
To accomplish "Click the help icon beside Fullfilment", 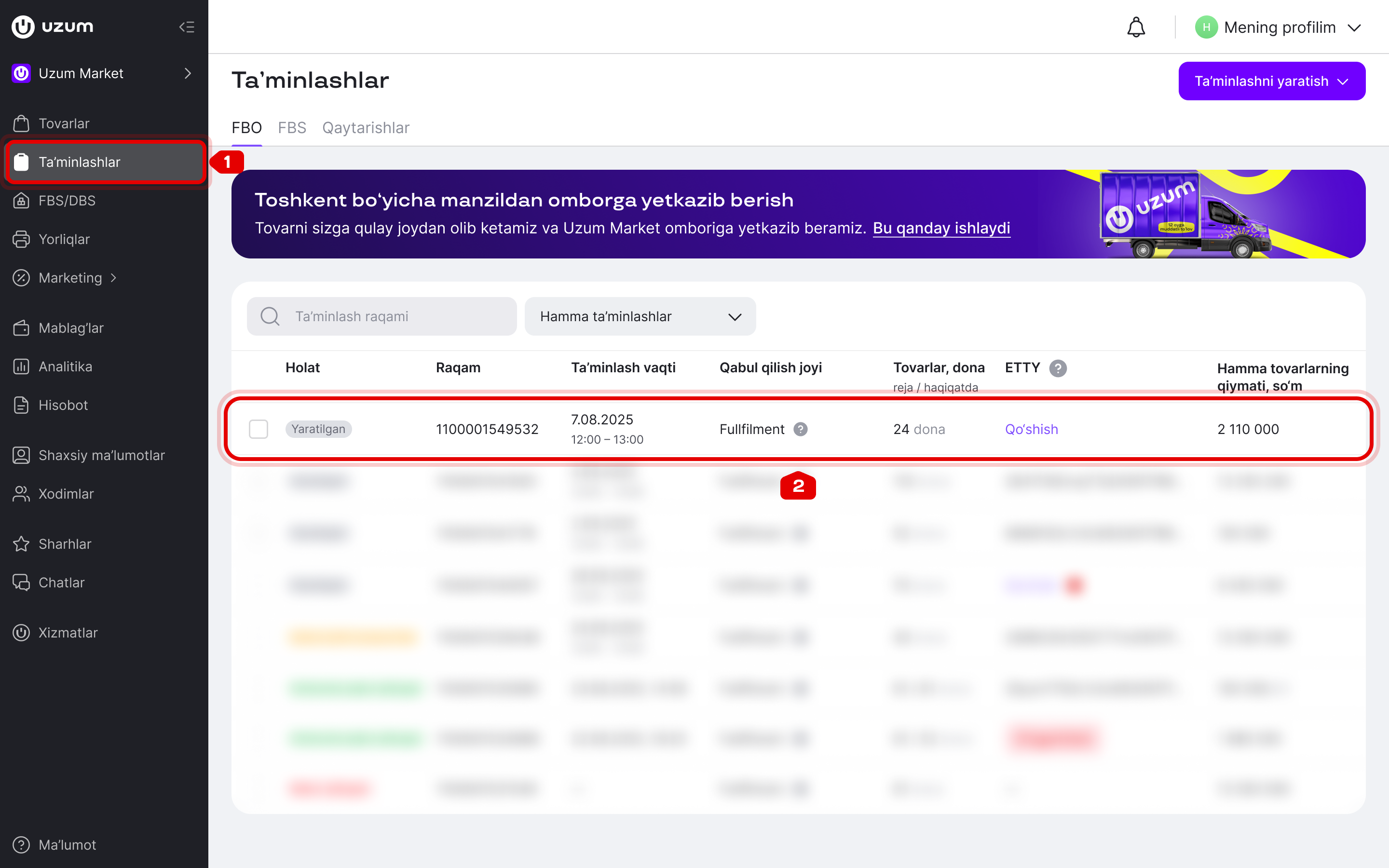I will (x=801, y=429).
